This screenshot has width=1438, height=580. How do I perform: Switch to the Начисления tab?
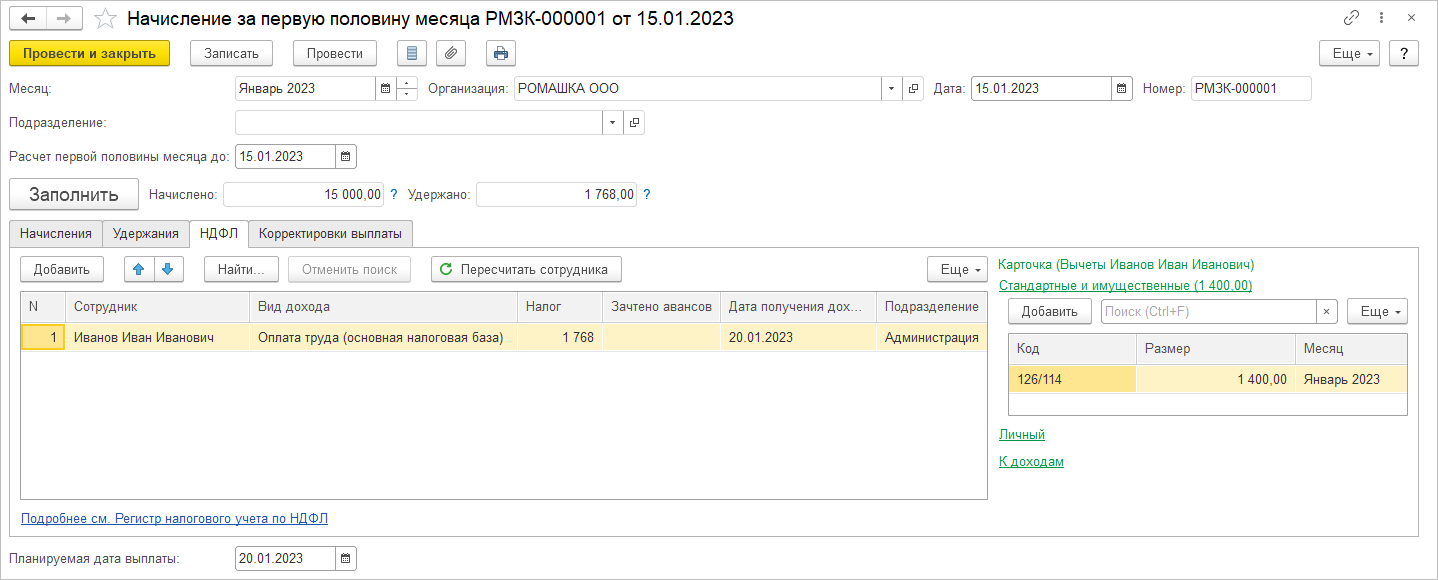click(x=56, y=234)
